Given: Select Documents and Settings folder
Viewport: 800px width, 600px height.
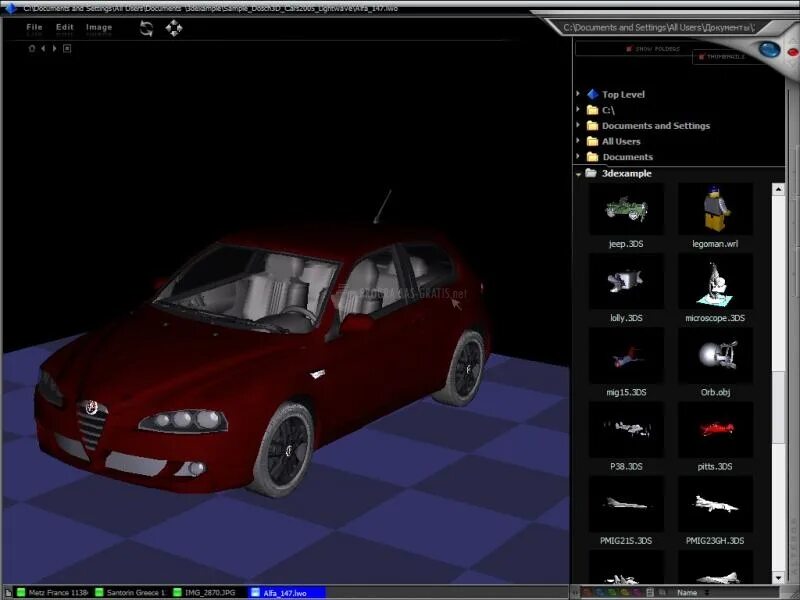Looking at the screenshot, I should click(x=656, y=126).
